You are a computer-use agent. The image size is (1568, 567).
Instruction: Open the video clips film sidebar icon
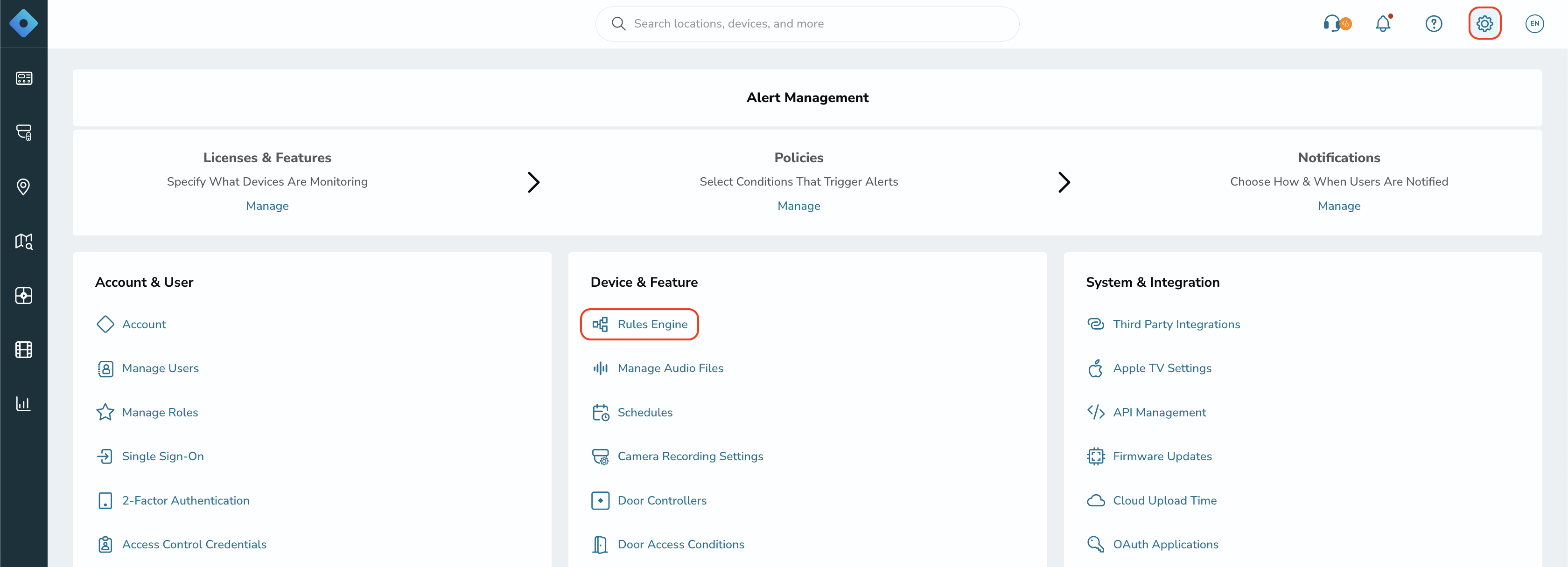[x=23, y=349]
